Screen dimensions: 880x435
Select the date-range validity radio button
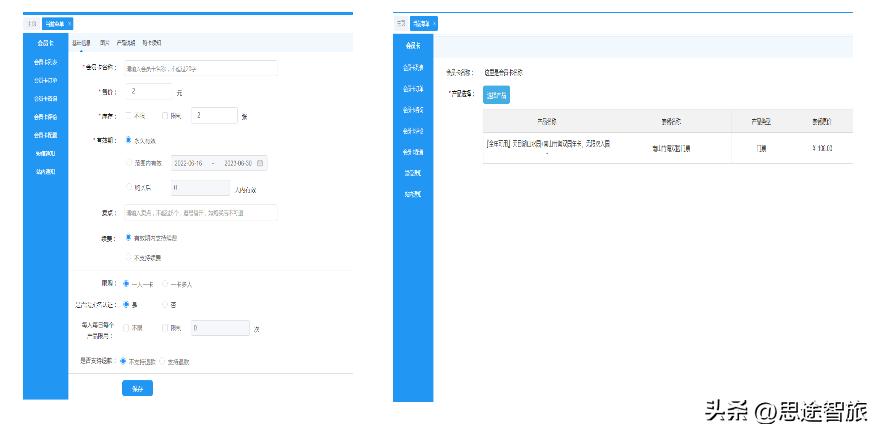click(x=127, y=162)
